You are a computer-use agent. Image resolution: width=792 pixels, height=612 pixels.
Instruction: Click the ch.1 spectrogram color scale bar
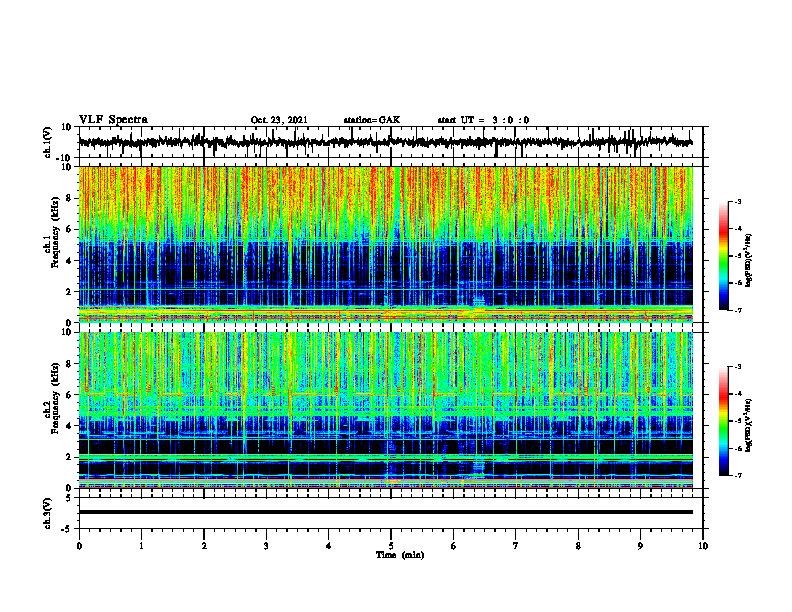(x=724, y=256)
